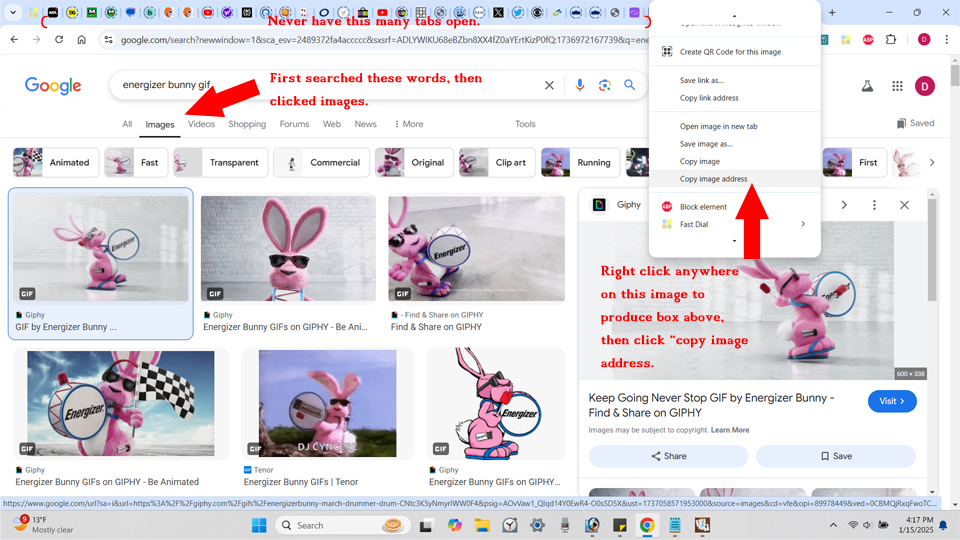Switch to the Videos tab
The height and width of the screenshot is (540, 960).
pyautogui.click(x=201, y=124)
